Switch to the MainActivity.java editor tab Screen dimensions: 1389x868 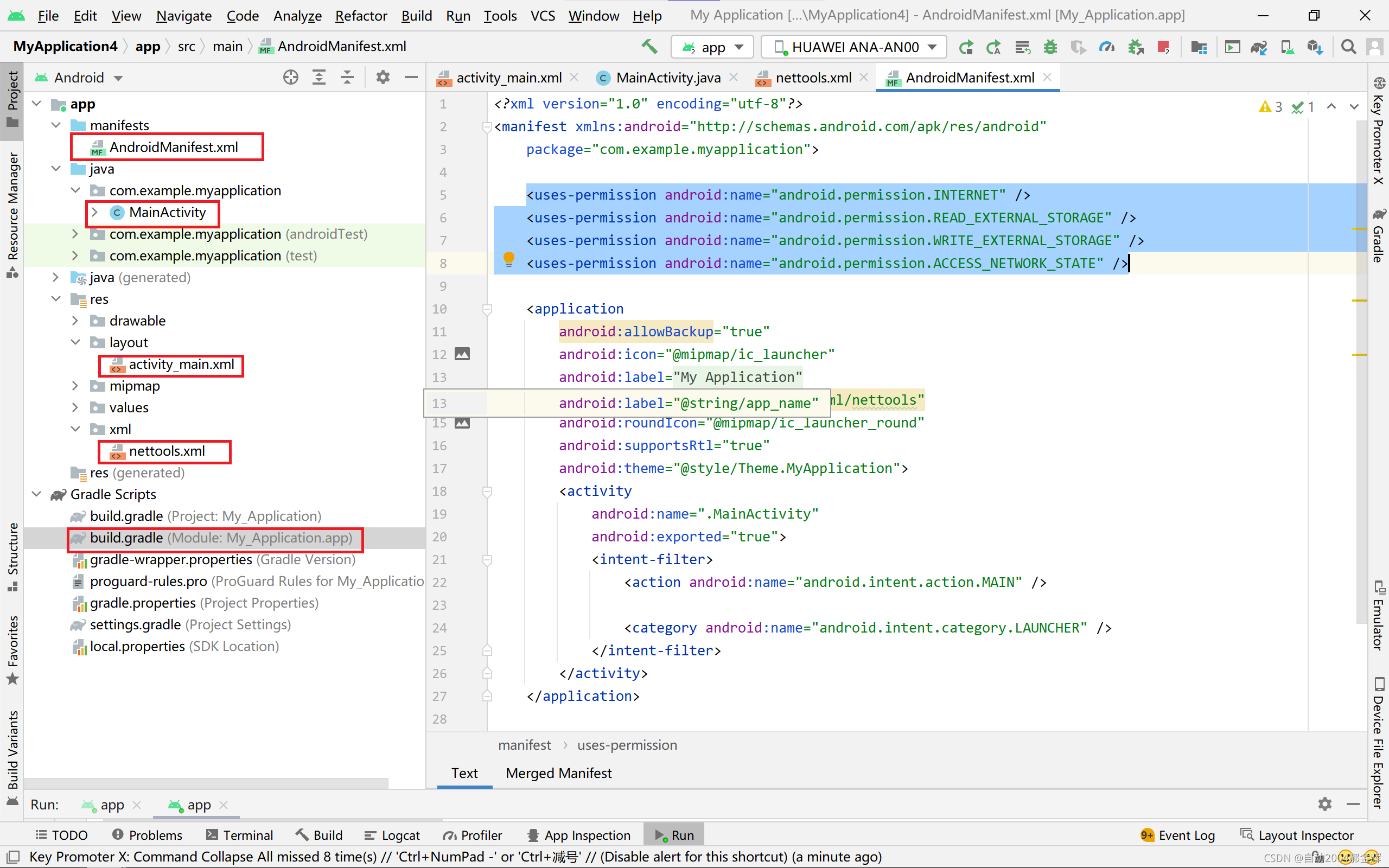(667, 78)
